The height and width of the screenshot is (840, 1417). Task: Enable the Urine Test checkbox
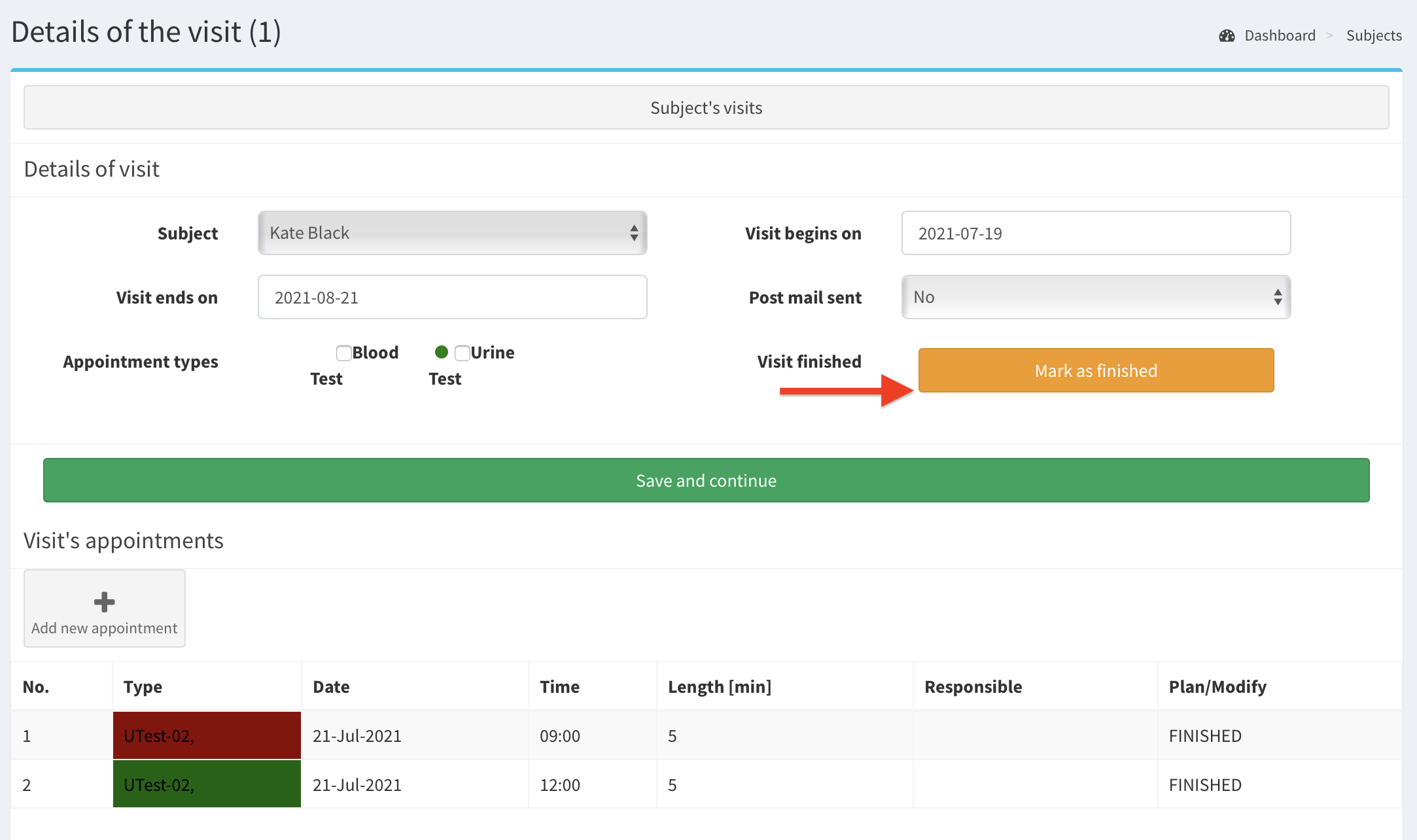(462, 353)
